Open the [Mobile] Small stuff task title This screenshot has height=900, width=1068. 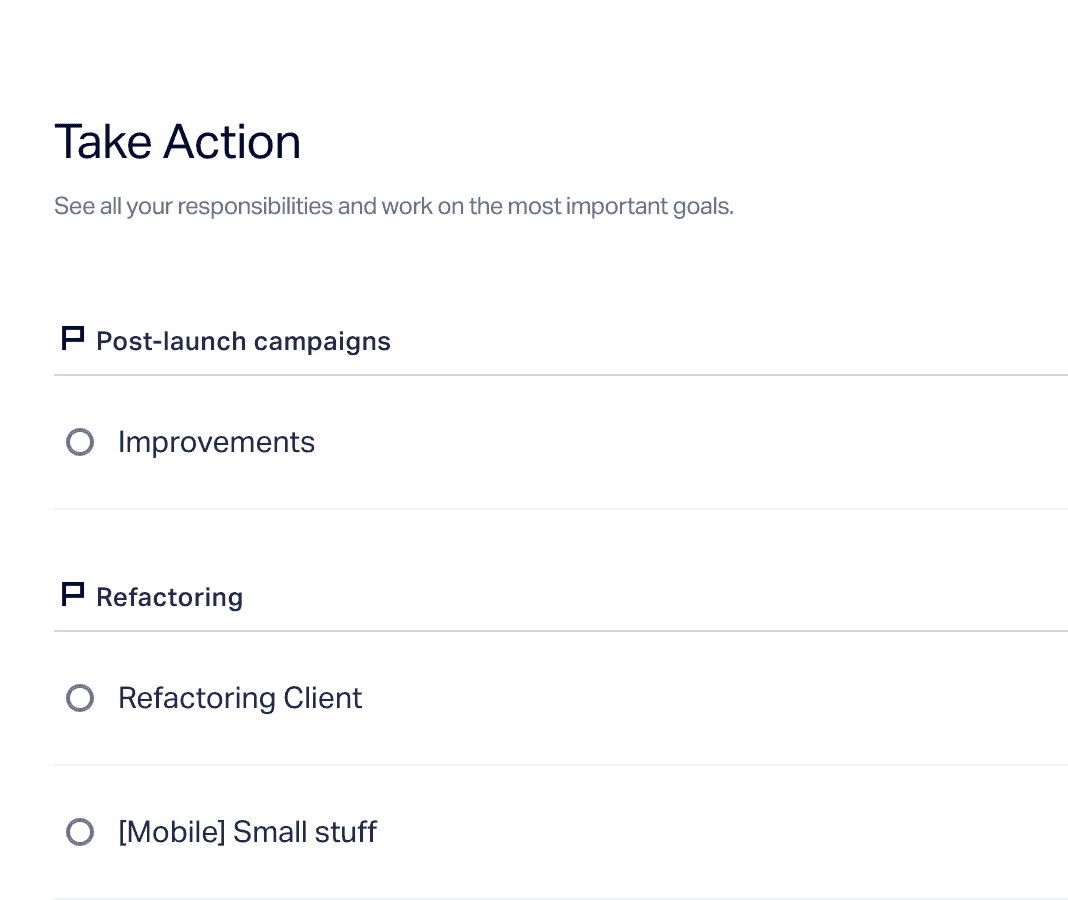click(247, 832)
